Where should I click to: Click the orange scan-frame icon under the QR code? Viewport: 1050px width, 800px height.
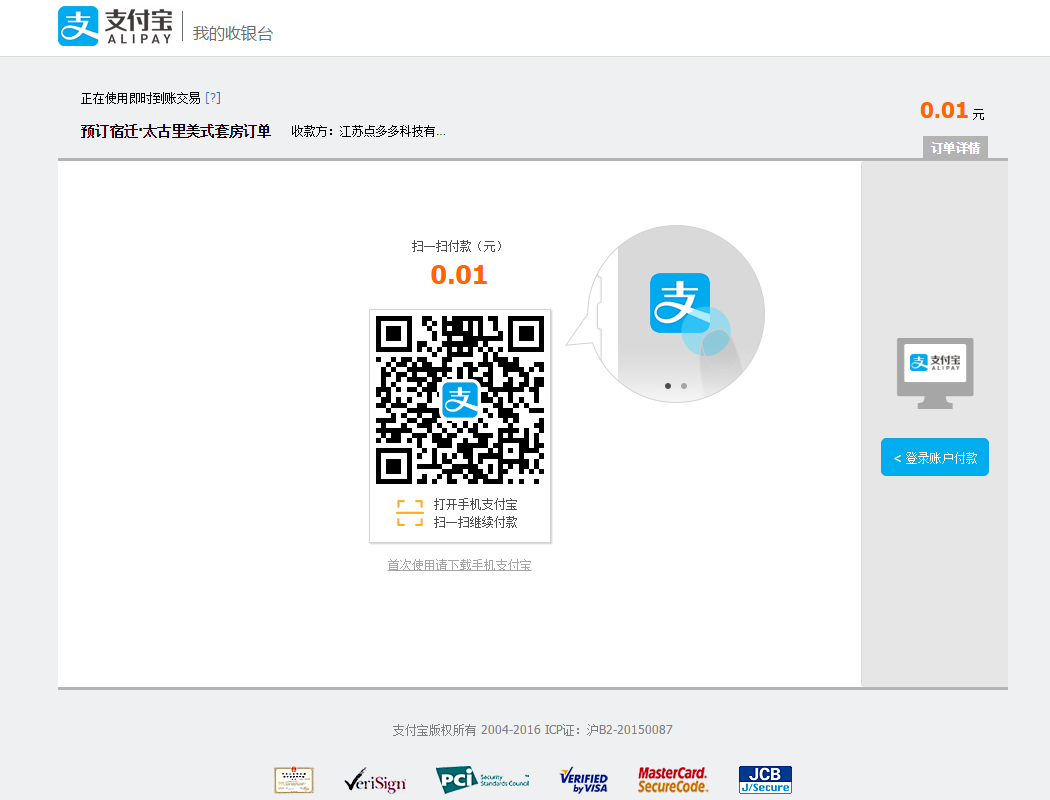pyautogui.click(x=410, y=513)
